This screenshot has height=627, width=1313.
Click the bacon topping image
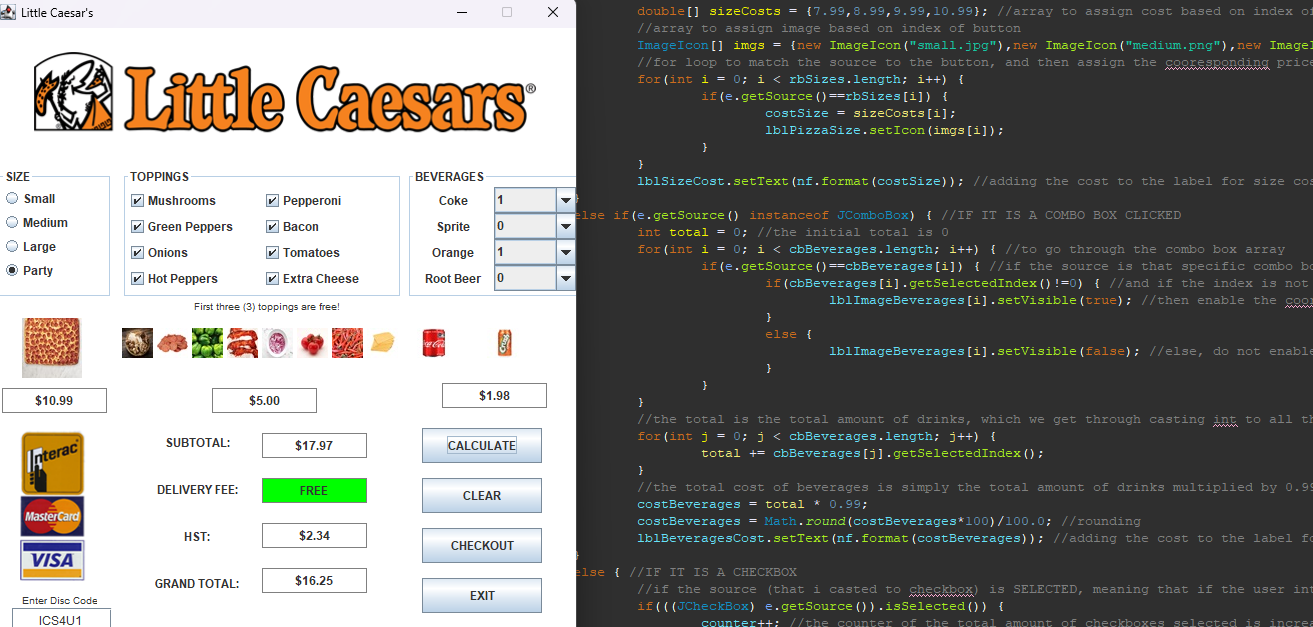(x=242, y=343)
